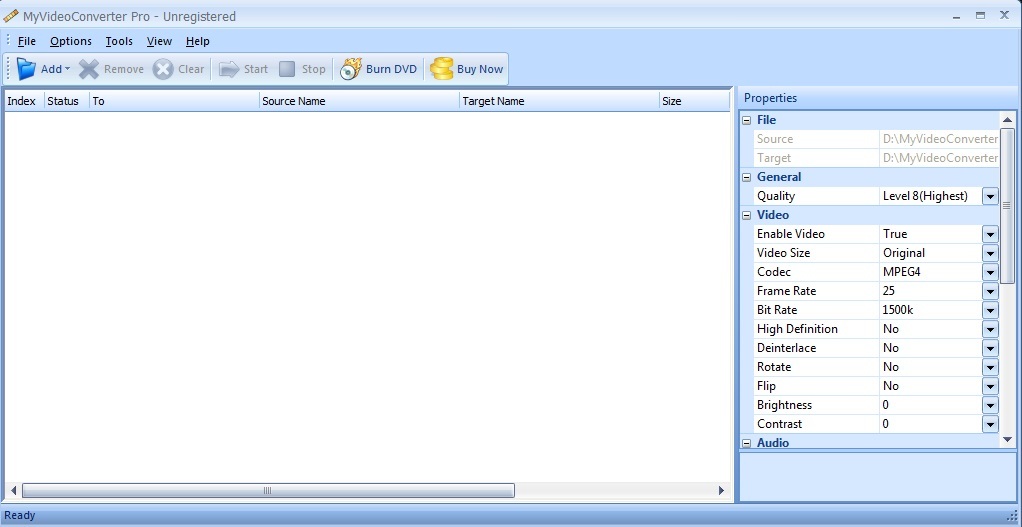Open the Video Size dropdown arrow
1022x527 pixels.
[990, 253]
